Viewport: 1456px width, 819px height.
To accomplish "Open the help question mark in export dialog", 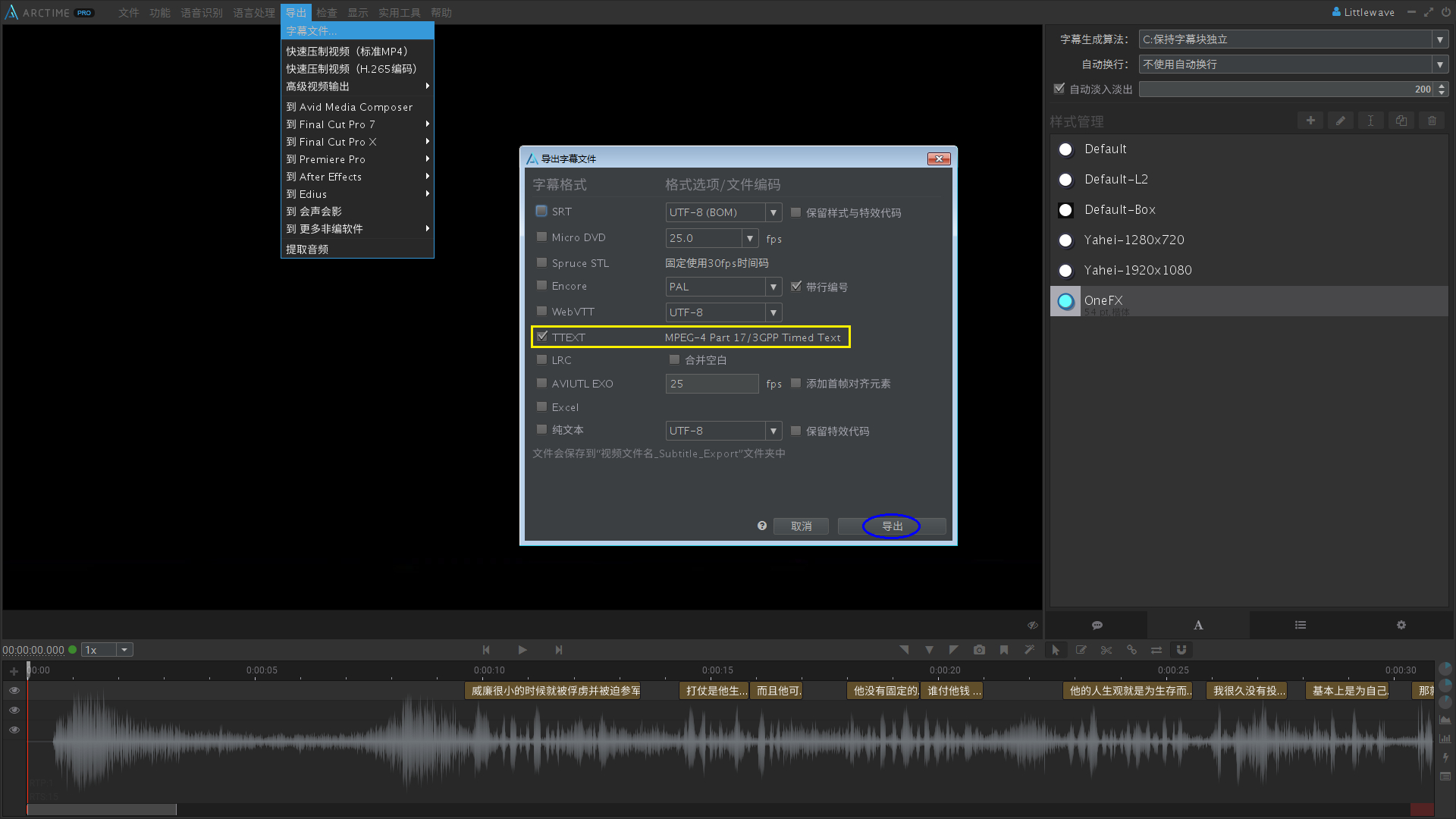I will [x=762, y=526].
